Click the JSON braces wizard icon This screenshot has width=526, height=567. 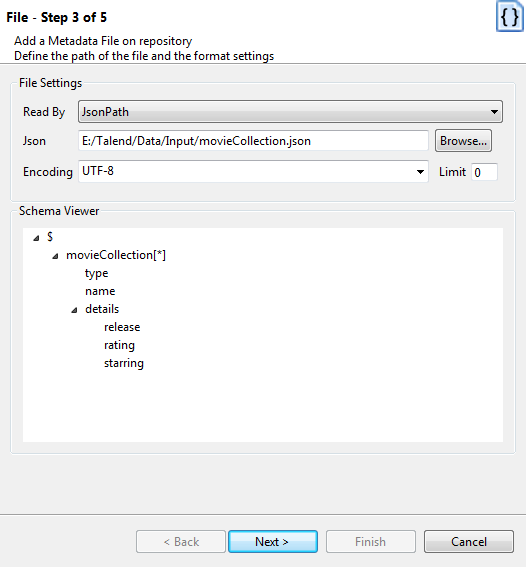coord(510,16)
